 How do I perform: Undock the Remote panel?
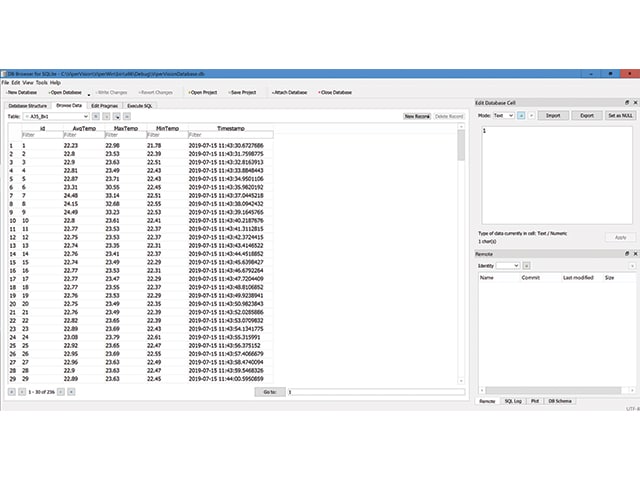627,253
